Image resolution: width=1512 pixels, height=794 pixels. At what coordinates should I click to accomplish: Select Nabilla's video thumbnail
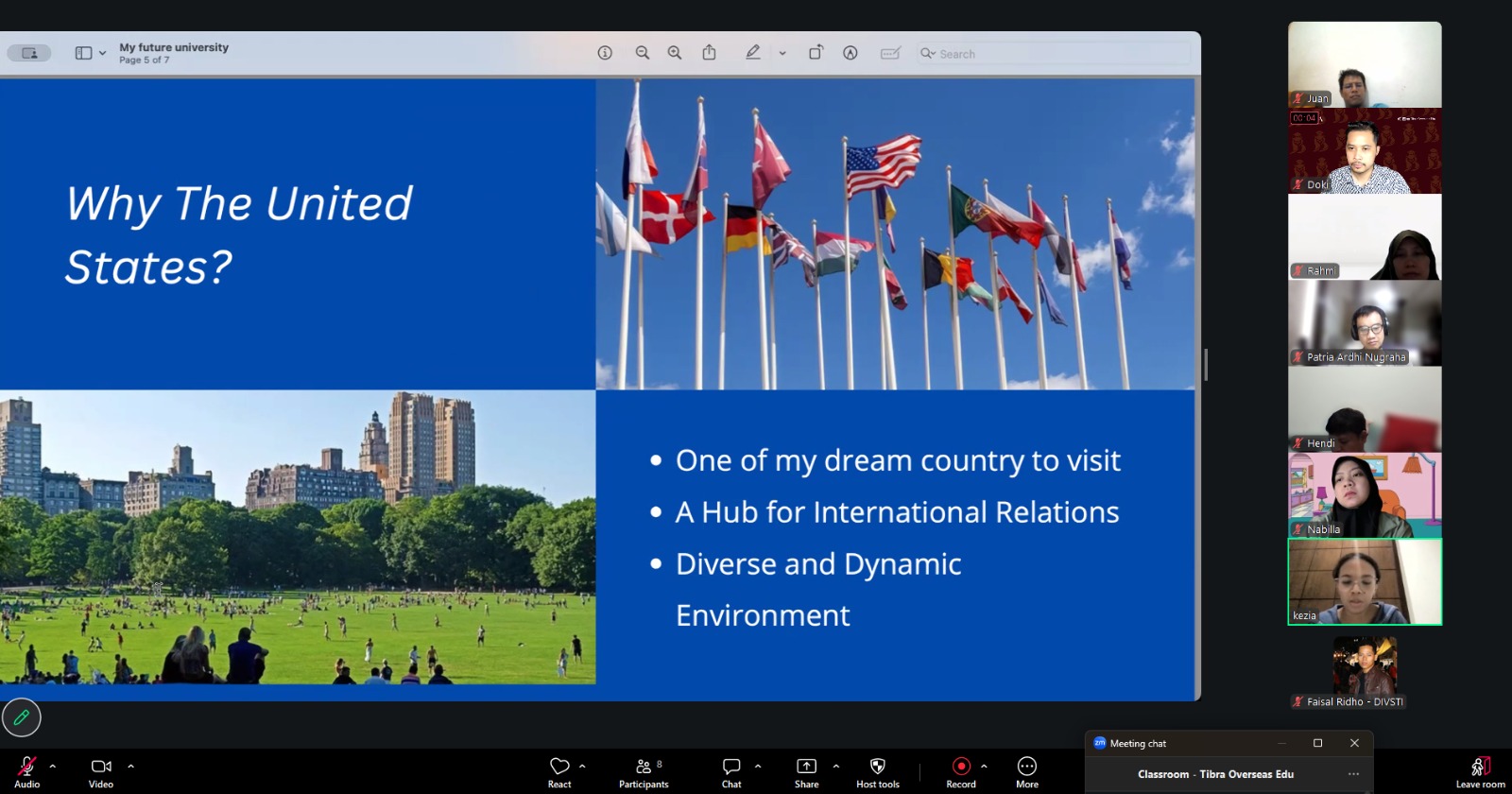tap(1365, 495)
